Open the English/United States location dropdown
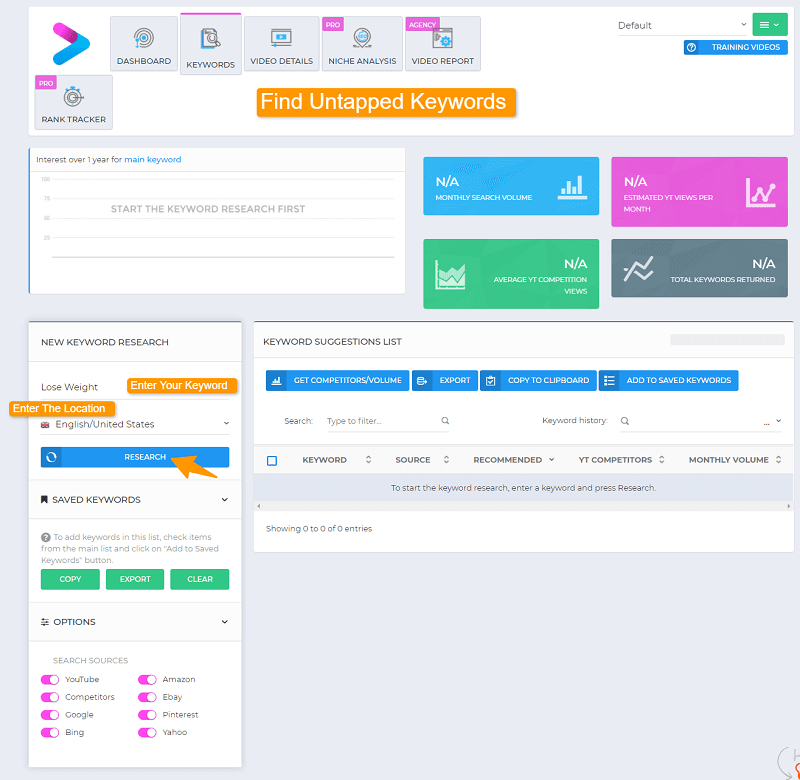 click(x=134, y=424)
